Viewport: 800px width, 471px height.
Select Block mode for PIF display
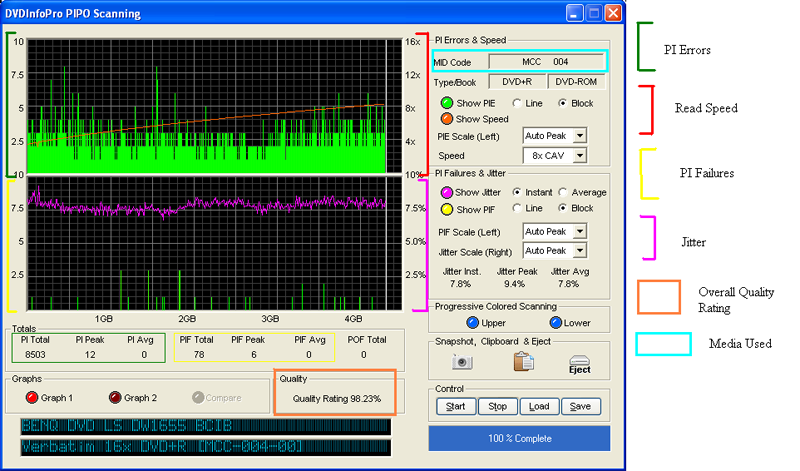(562, 208)
